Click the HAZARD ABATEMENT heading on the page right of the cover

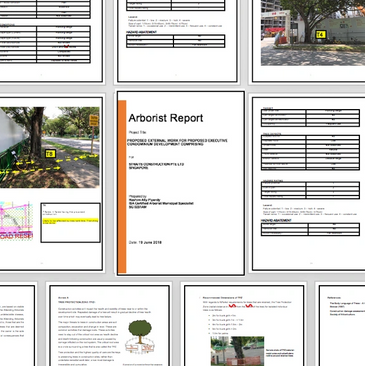tap(276, 220)
